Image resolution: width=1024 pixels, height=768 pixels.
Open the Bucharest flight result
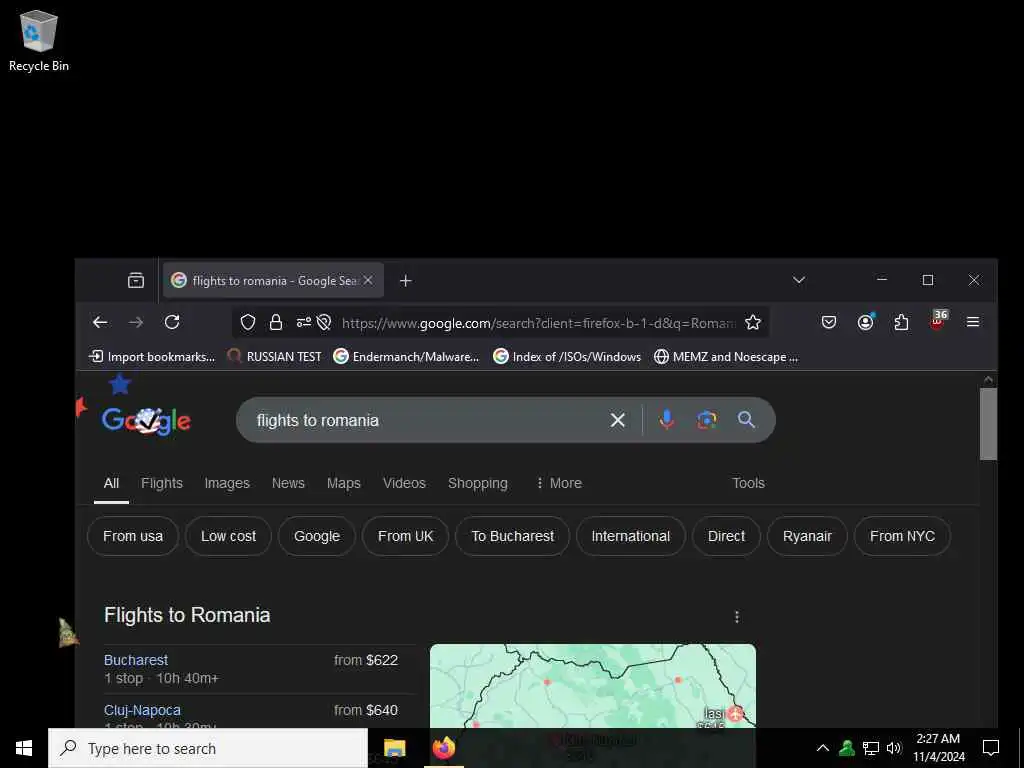pos(136,660)
